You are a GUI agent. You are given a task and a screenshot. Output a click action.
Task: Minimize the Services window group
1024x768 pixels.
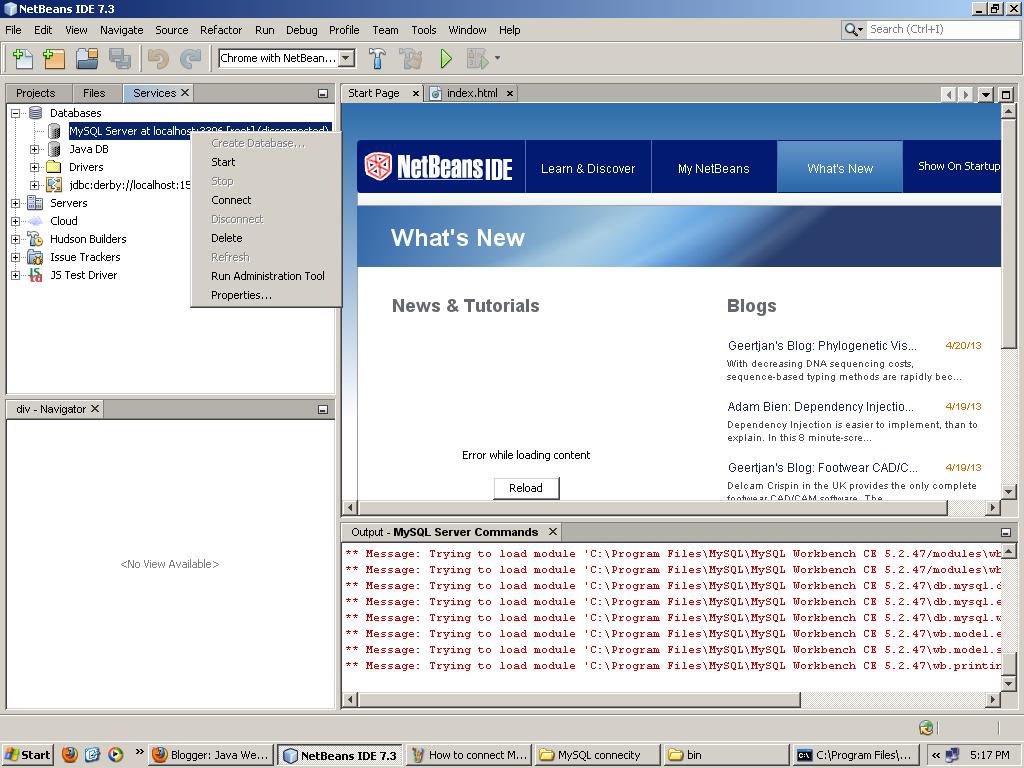[x=323, y=93]
